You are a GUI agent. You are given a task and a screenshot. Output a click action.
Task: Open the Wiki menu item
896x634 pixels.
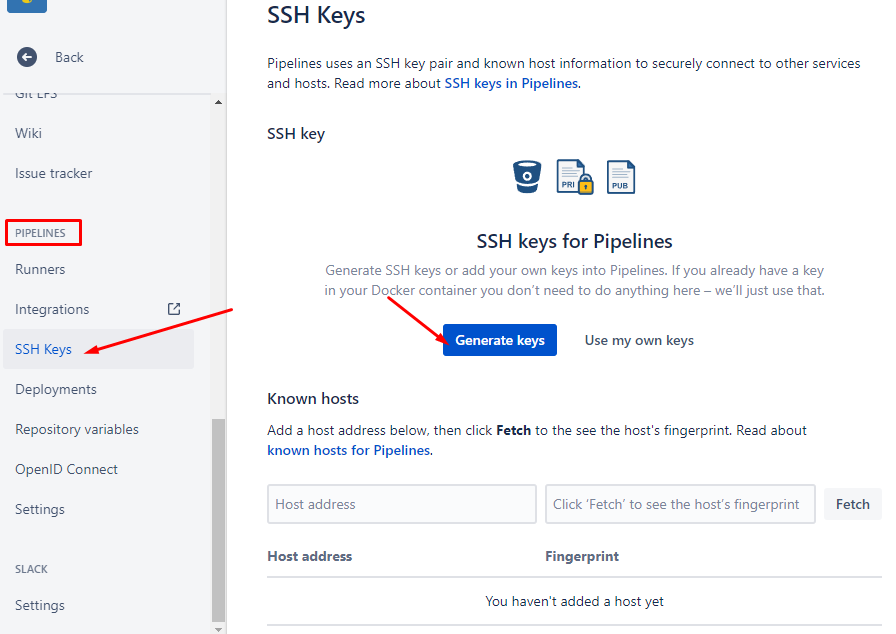tap(29, 133)
